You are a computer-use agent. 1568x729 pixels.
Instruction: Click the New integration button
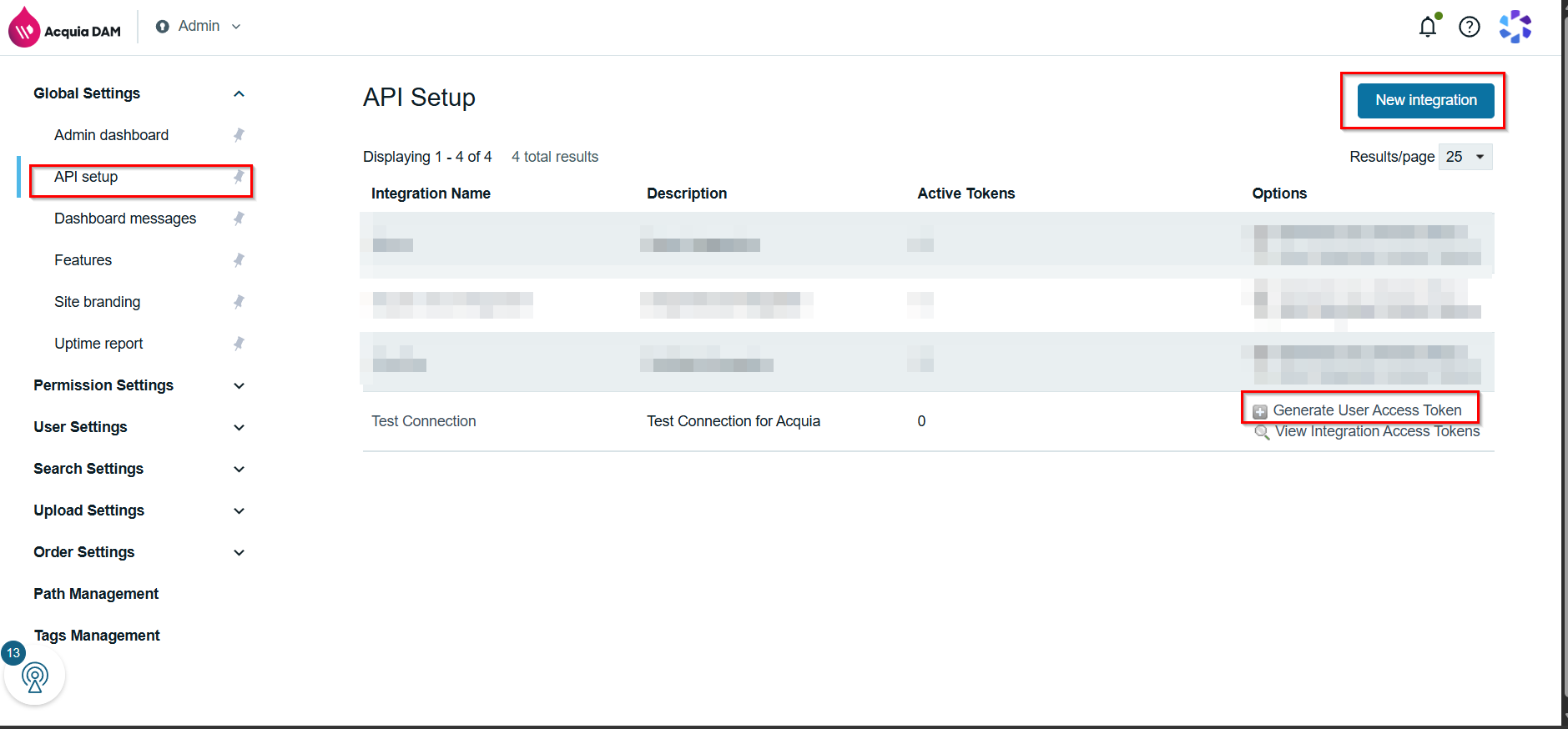coord(1425,101)
